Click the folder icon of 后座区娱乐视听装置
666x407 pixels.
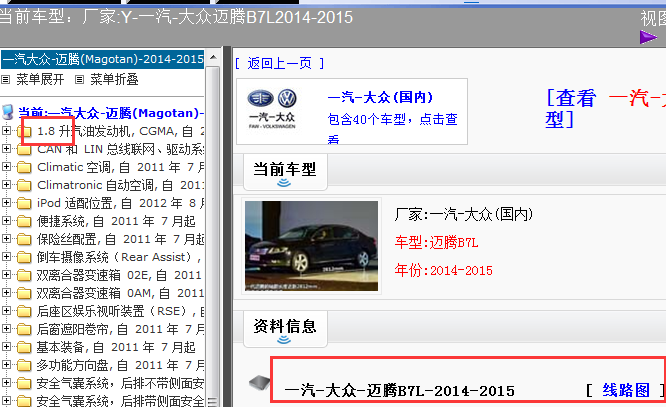[x=24, y=311]
